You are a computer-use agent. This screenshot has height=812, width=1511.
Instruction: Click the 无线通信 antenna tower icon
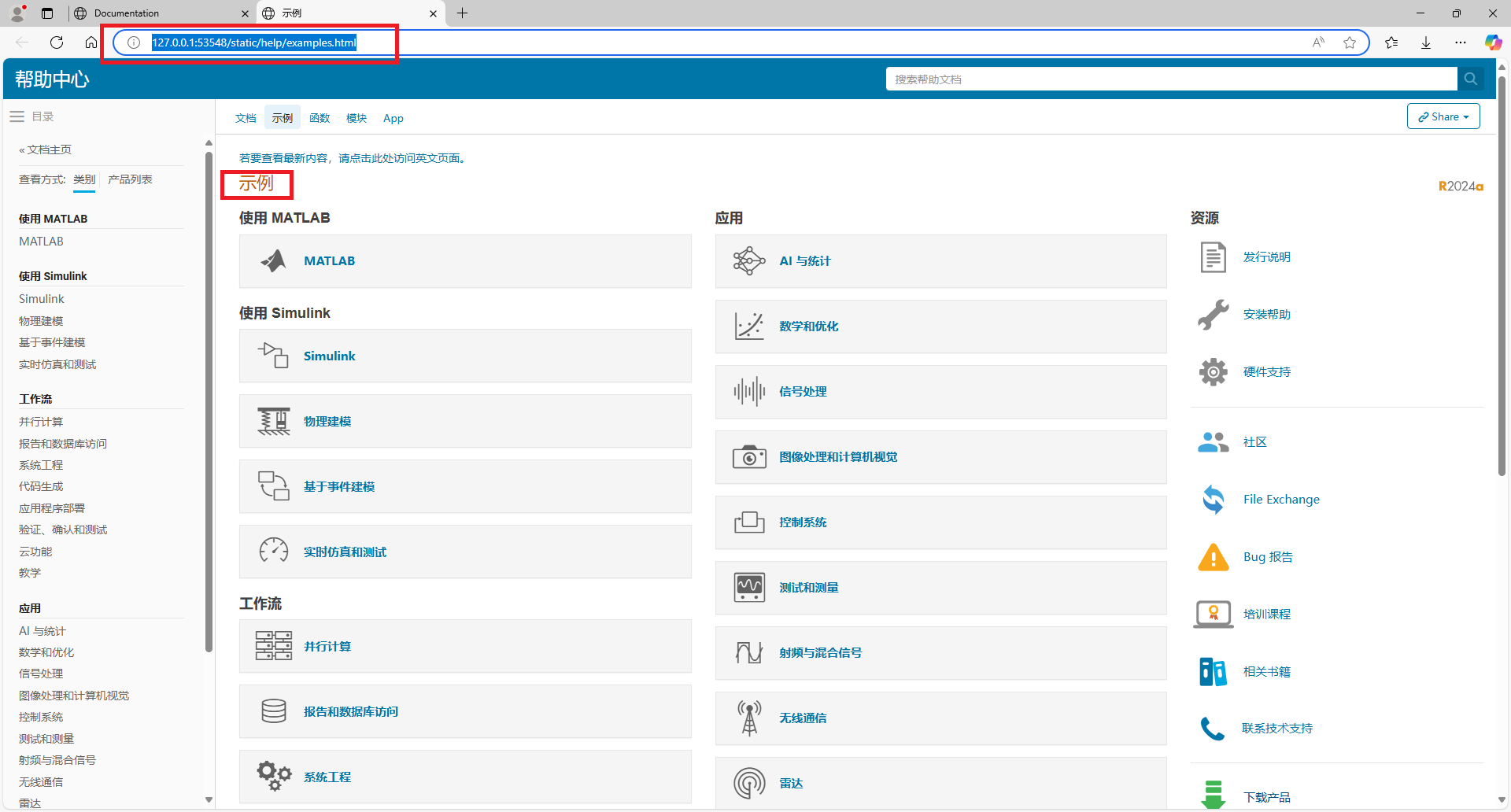pyautogui.click(x=748, y=718)
